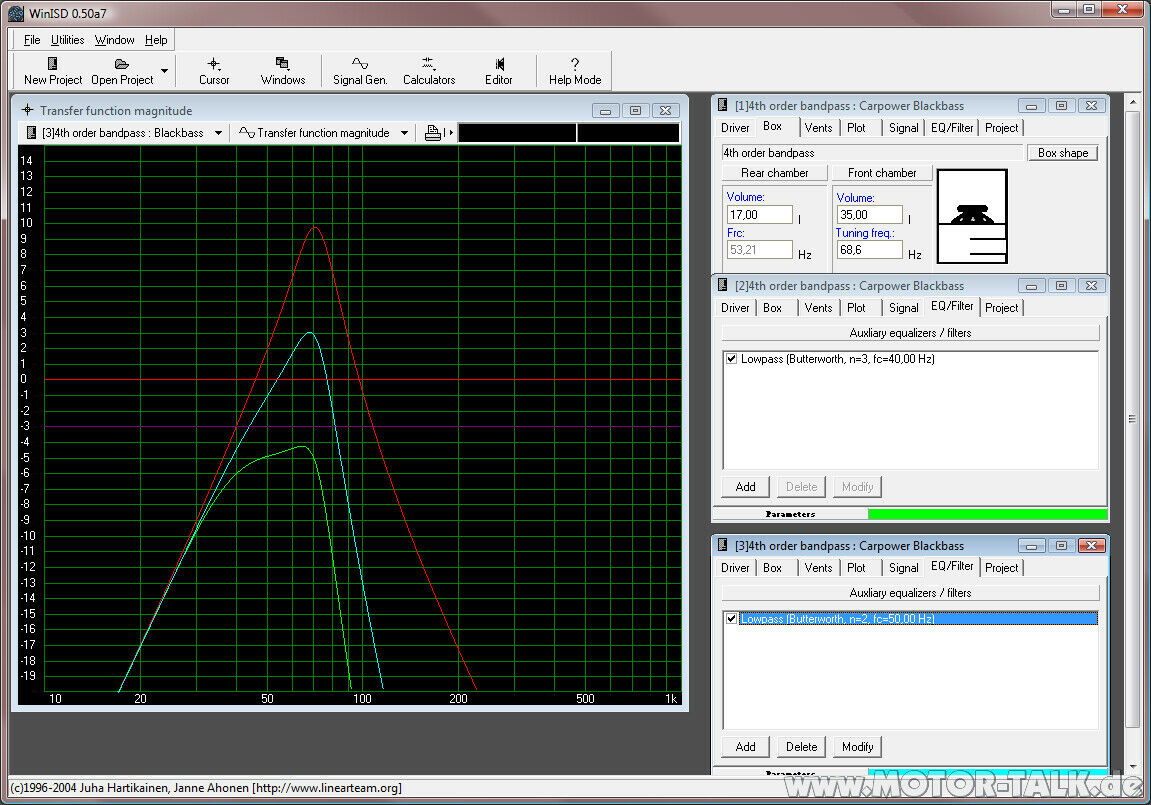Toggle the Lowpass n=3 fc=40 Hz filter checkbox
The image size is (1151, 805).
[x=731, y=359]
